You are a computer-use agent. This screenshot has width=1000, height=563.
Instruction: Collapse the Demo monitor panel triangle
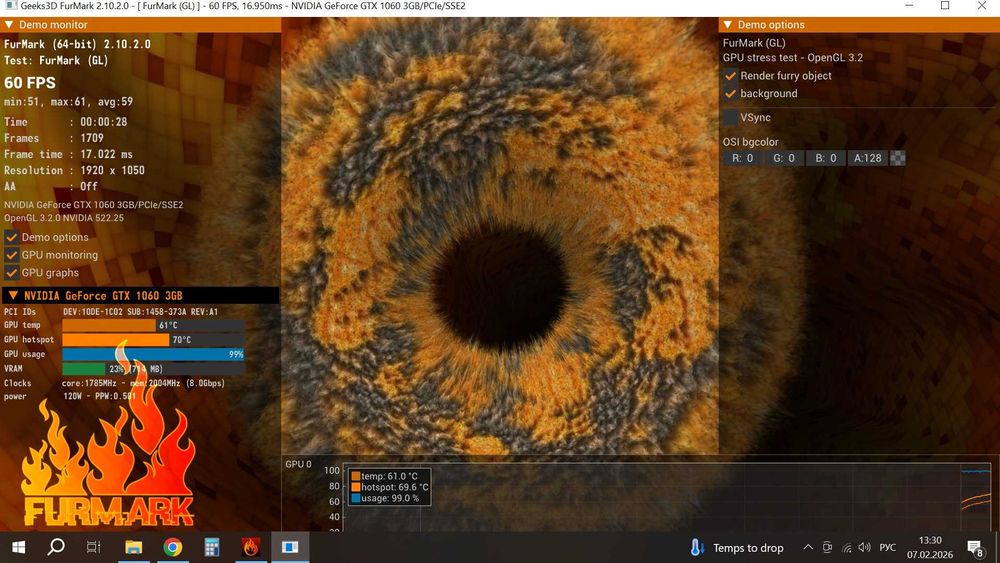coord(9,25)
